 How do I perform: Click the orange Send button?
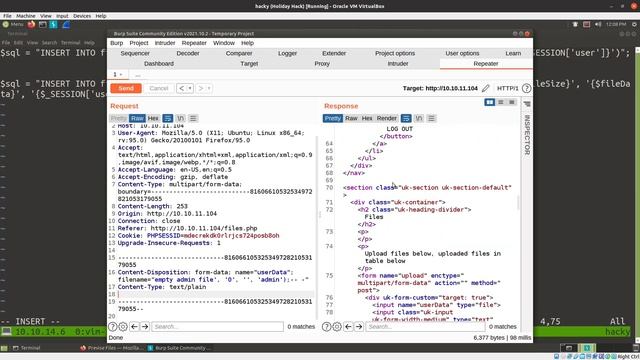coord(126,88)
